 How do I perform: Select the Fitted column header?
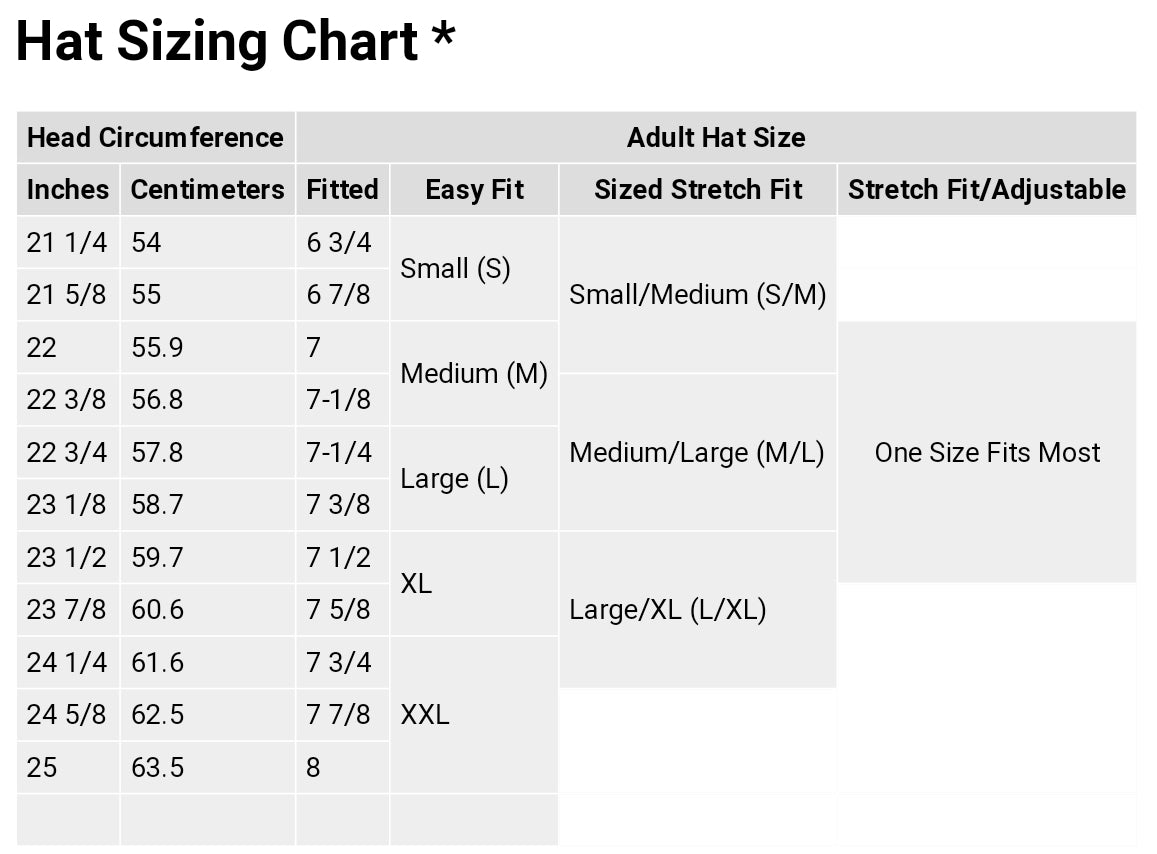tap(342, 189)
